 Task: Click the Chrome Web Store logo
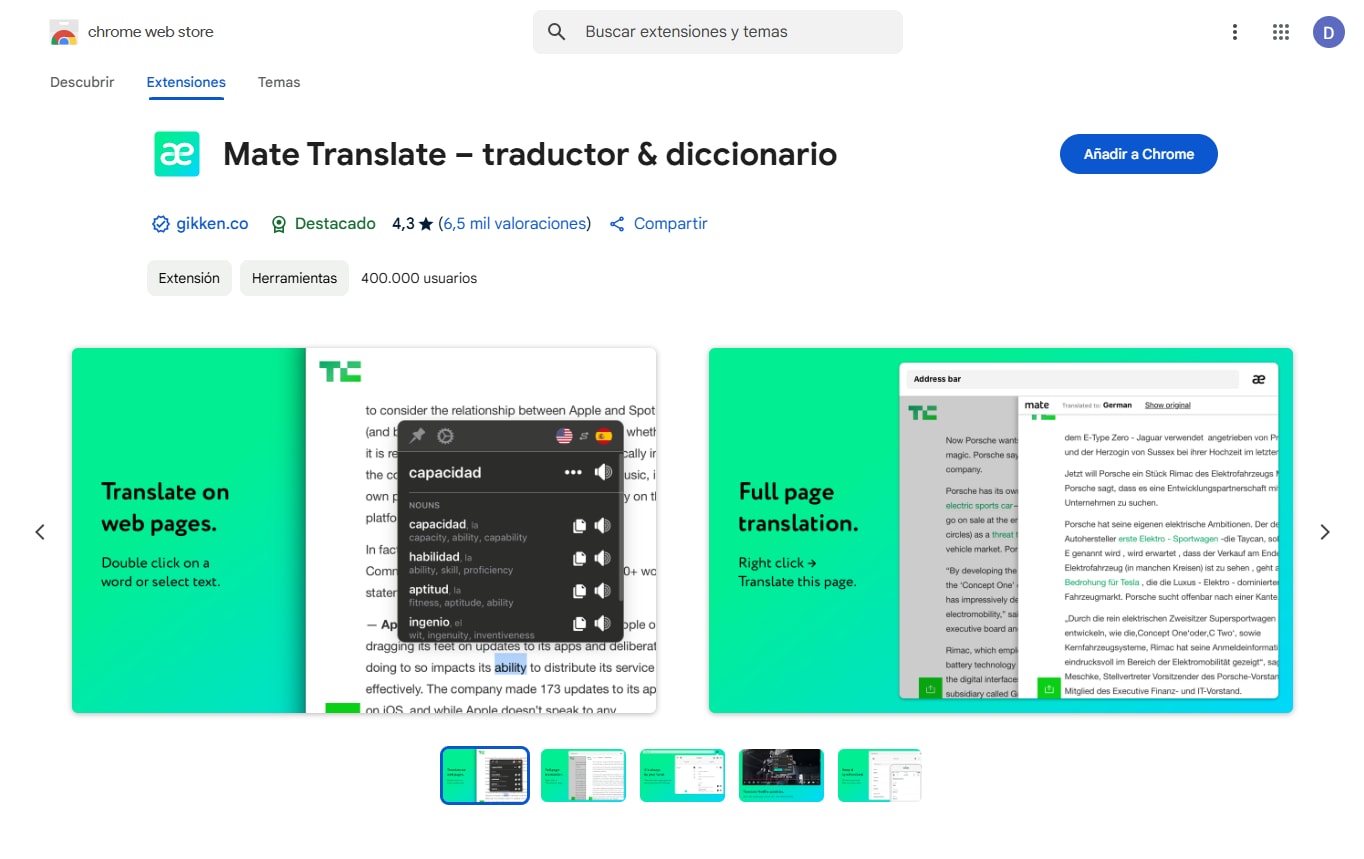(x=64, y=32)
